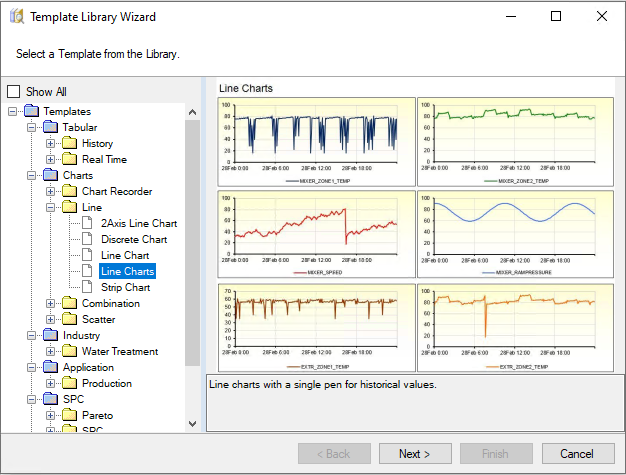Image resolution: width=626 pixels, height=475 pixels.
Task: Click the SPC folder icon
Action: tap(50, 398)
